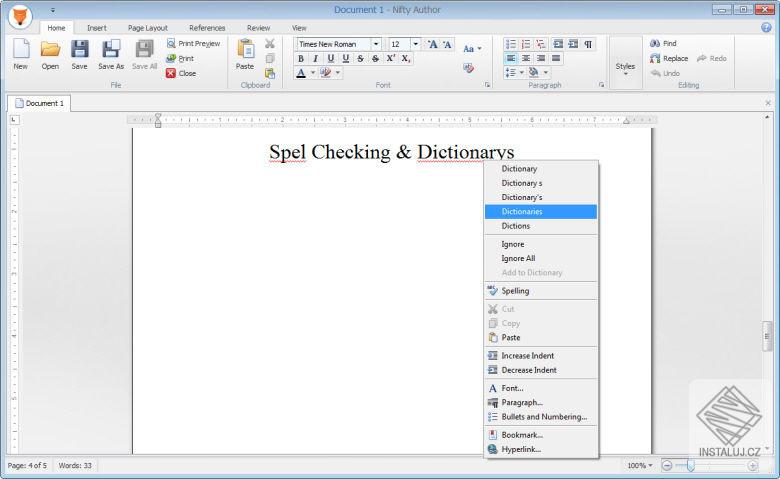
Task: Toggle Italic formatting
Action: (315, 59)
